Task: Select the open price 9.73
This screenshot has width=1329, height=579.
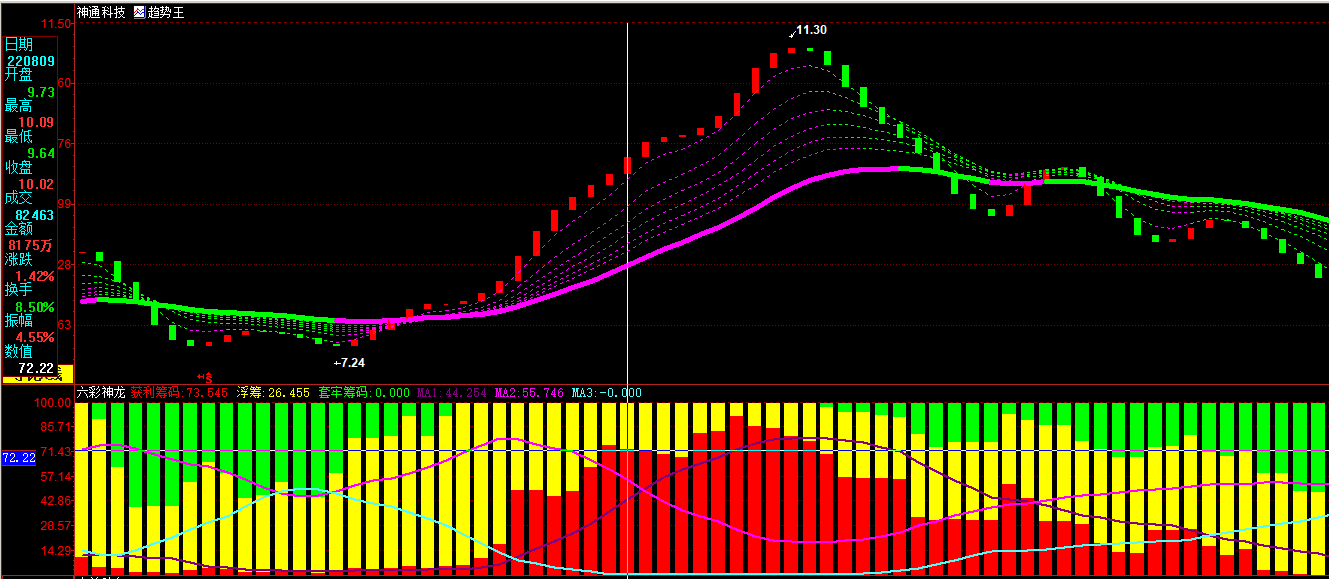Action: click(x=41, y=91)
